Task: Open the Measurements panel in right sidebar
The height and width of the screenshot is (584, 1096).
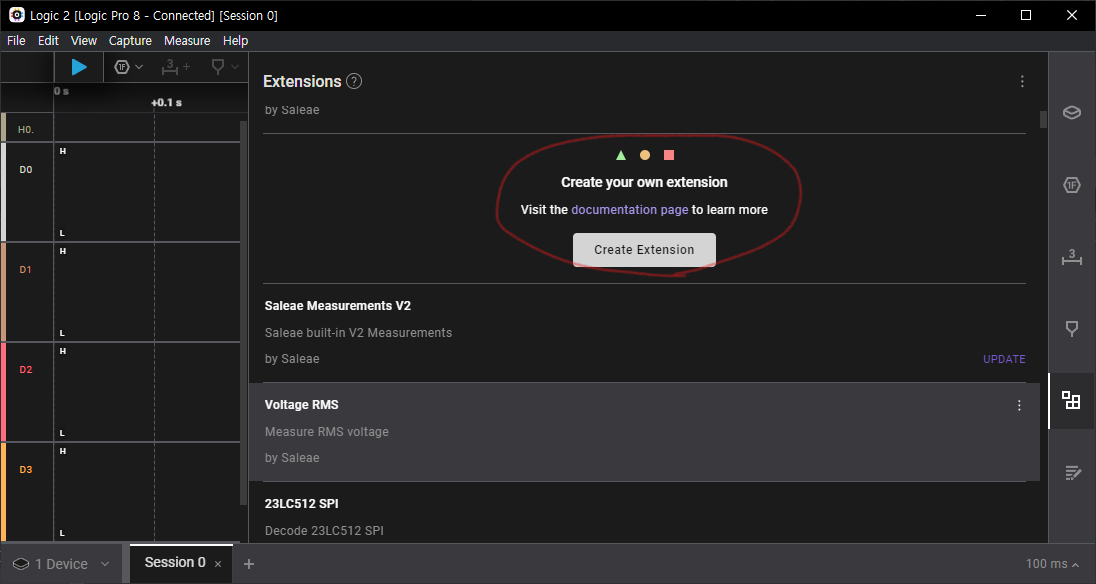Action: point(1072,257)
